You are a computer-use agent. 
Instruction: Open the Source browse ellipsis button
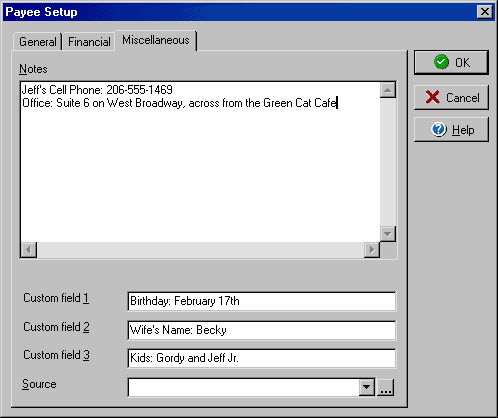tap(386, 387)
